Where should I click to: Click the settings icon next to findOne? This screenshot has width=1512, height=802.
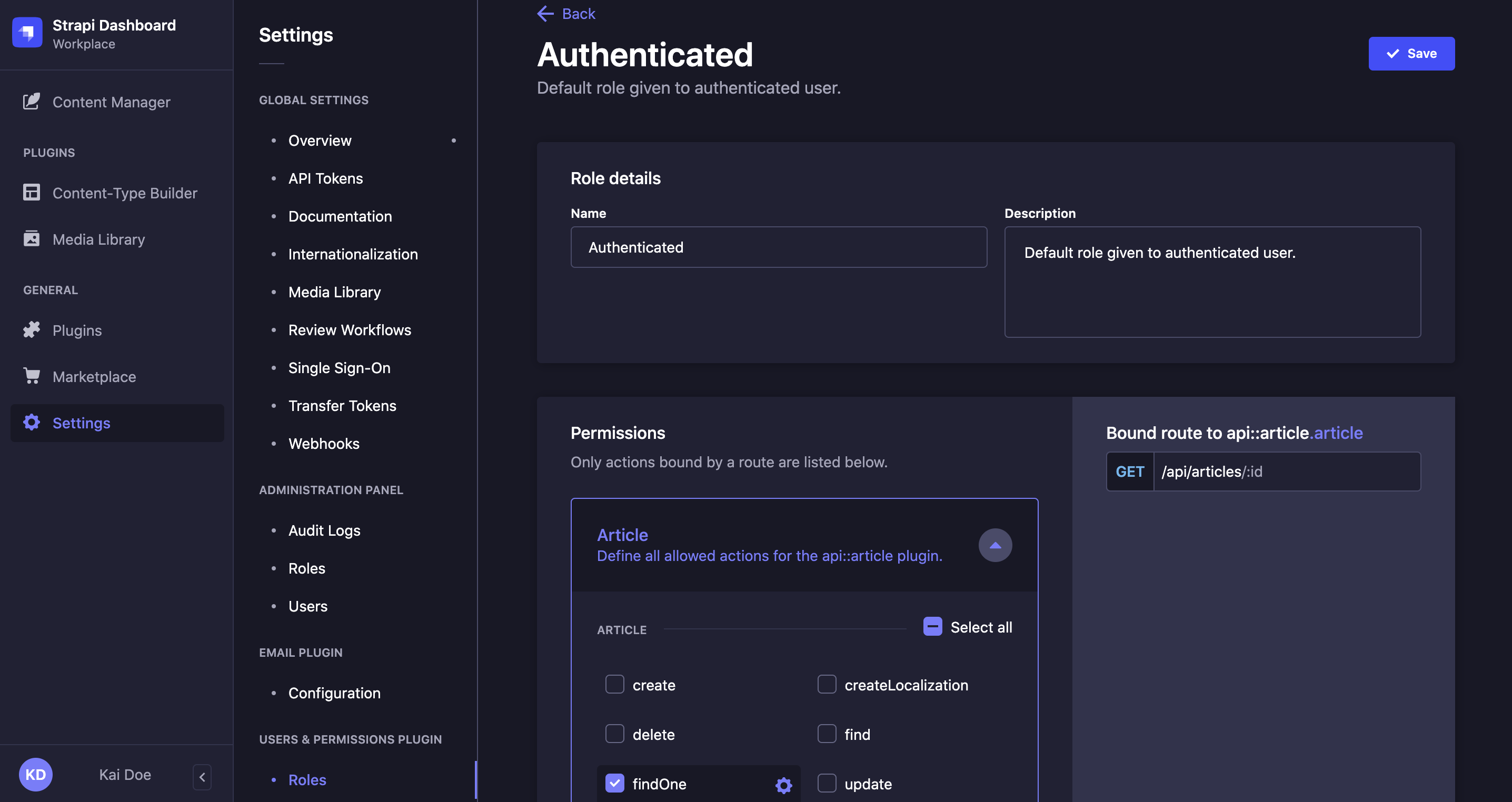(783, 784)
